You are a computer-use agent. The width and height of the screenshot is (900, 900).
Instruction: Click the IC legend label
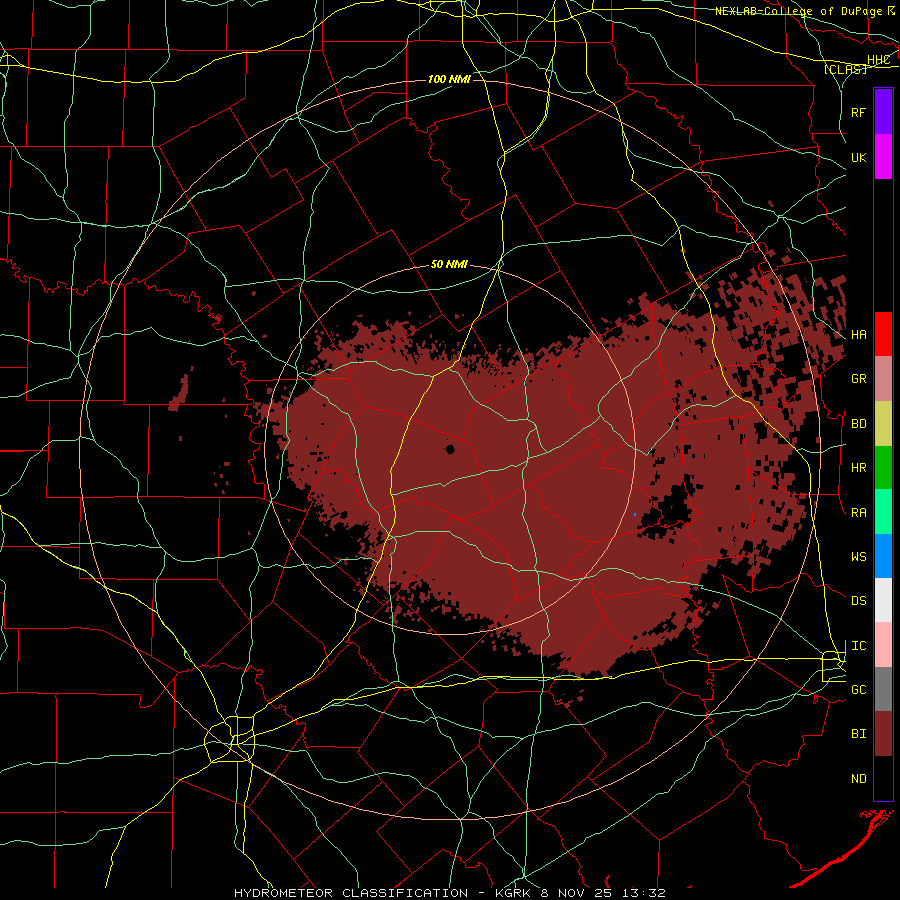[858, 646]
